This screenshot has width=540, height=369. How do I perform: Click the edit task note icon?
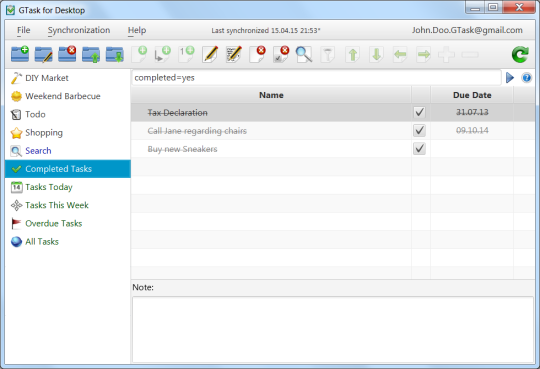click(x=234, y=54)
